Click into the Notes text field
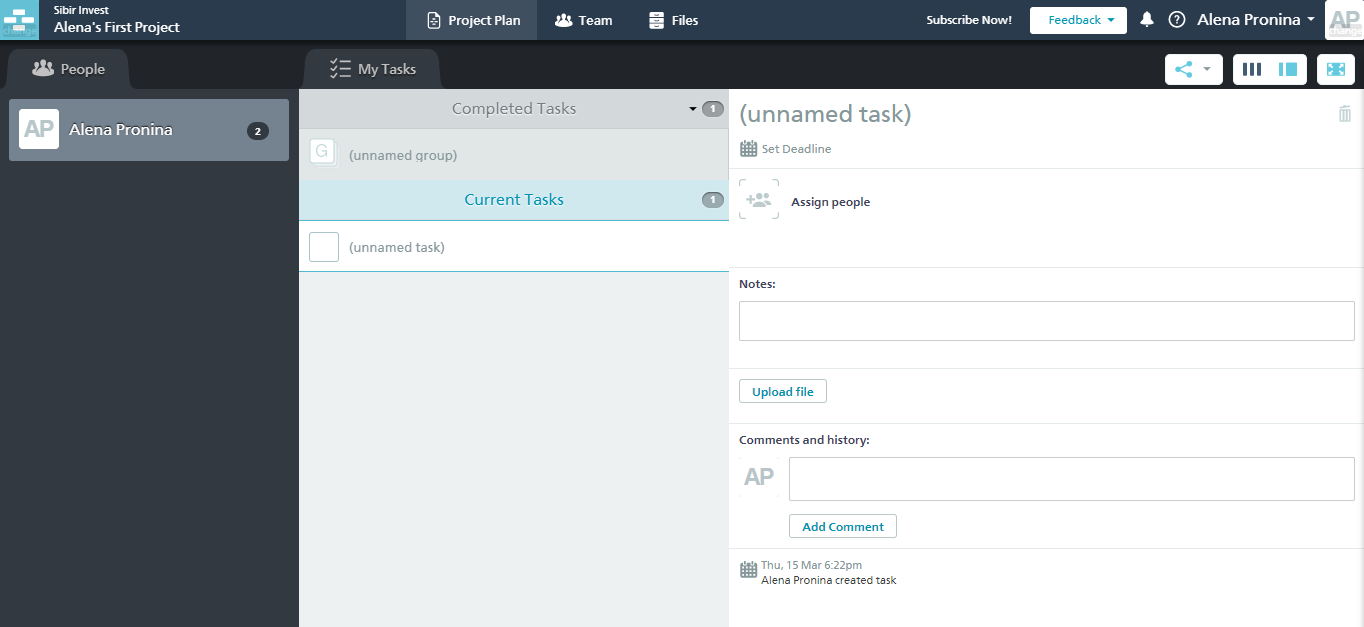Image resolution: width=1364 pixels, height=627 pixels. (x=1046, y=321)
